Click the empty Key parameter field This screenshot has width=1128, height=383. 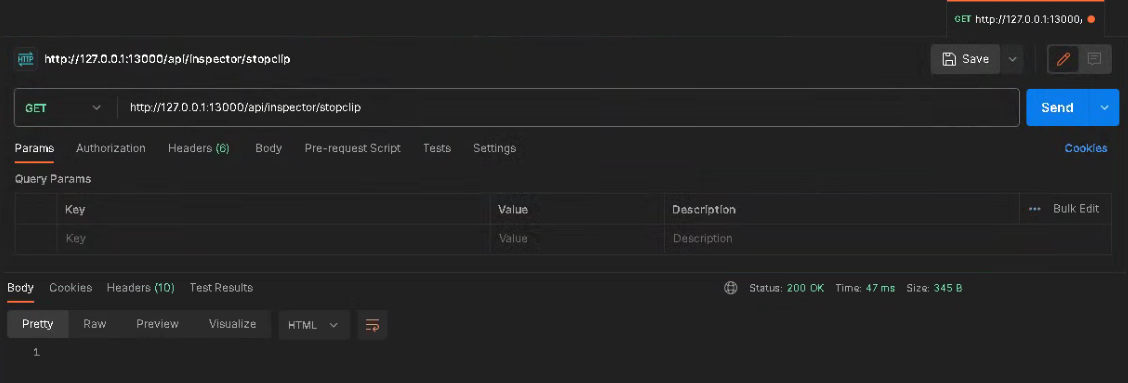[x=273, y=238]
